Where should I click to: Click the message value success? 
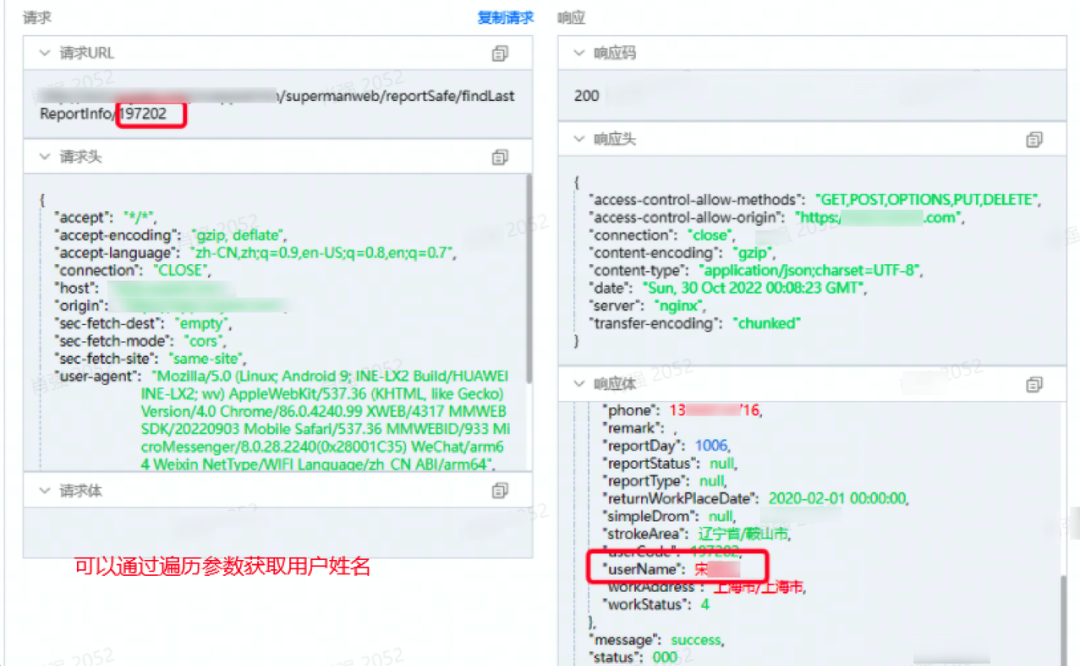[x=696, y=640]
